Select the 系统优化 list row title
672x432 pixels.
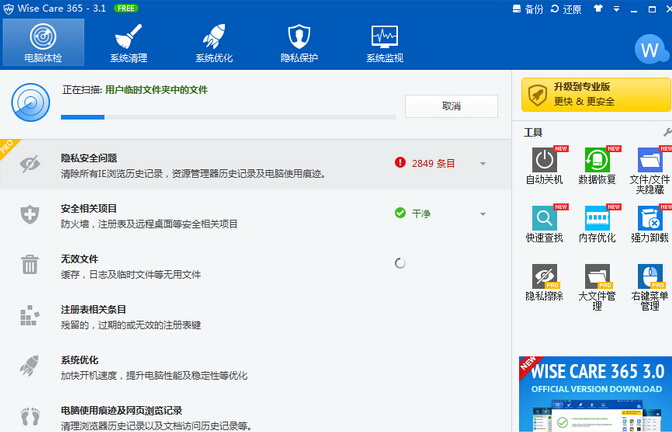click(x=80, y=360)
